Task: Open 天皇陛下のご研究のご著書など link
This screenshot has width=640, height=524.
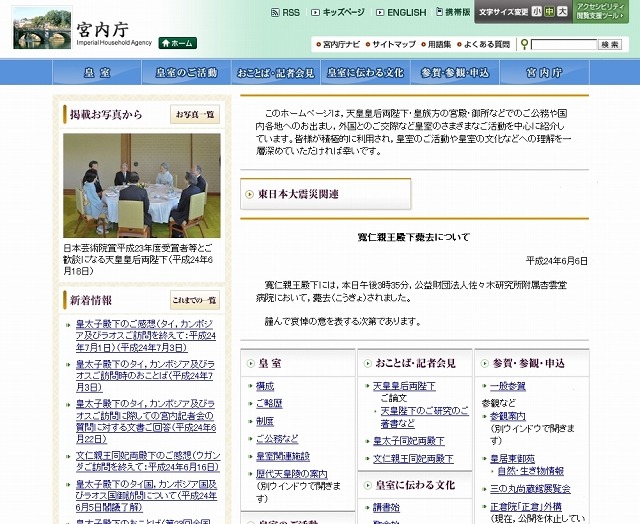Action: click(424, 417)
